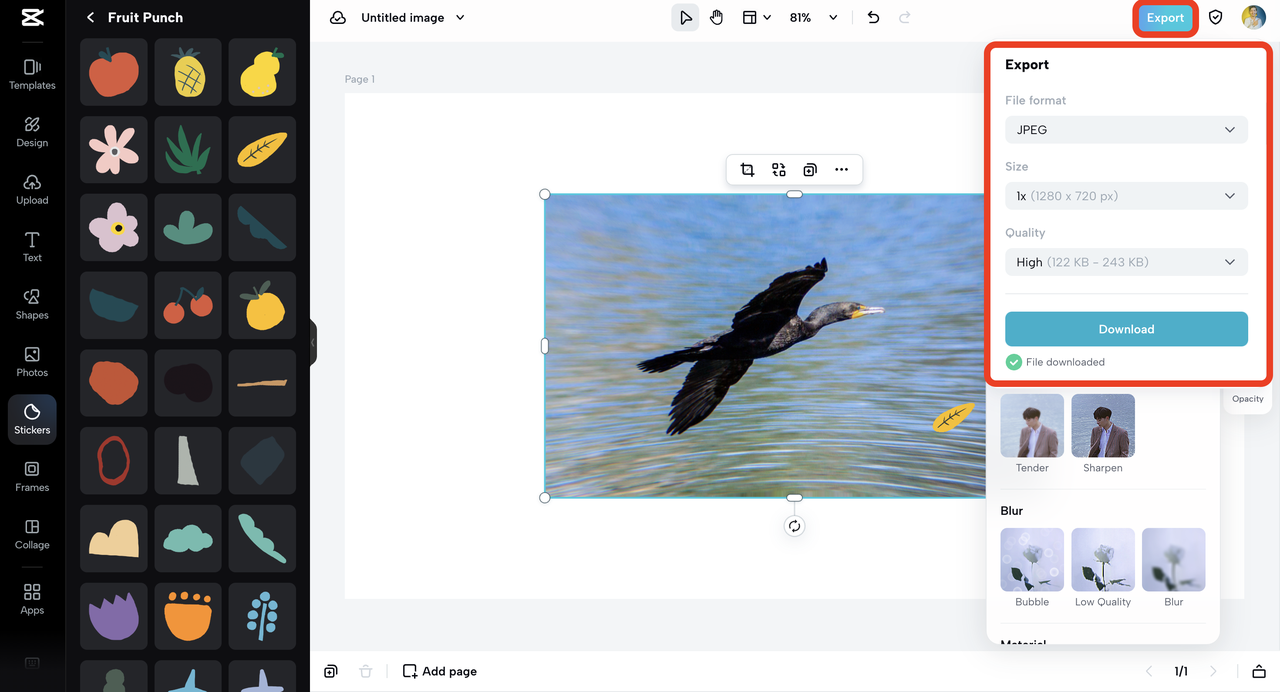Add the yellow pear sticker
The width and height of the screenshot is (1280, 692).
click(262, 72)
